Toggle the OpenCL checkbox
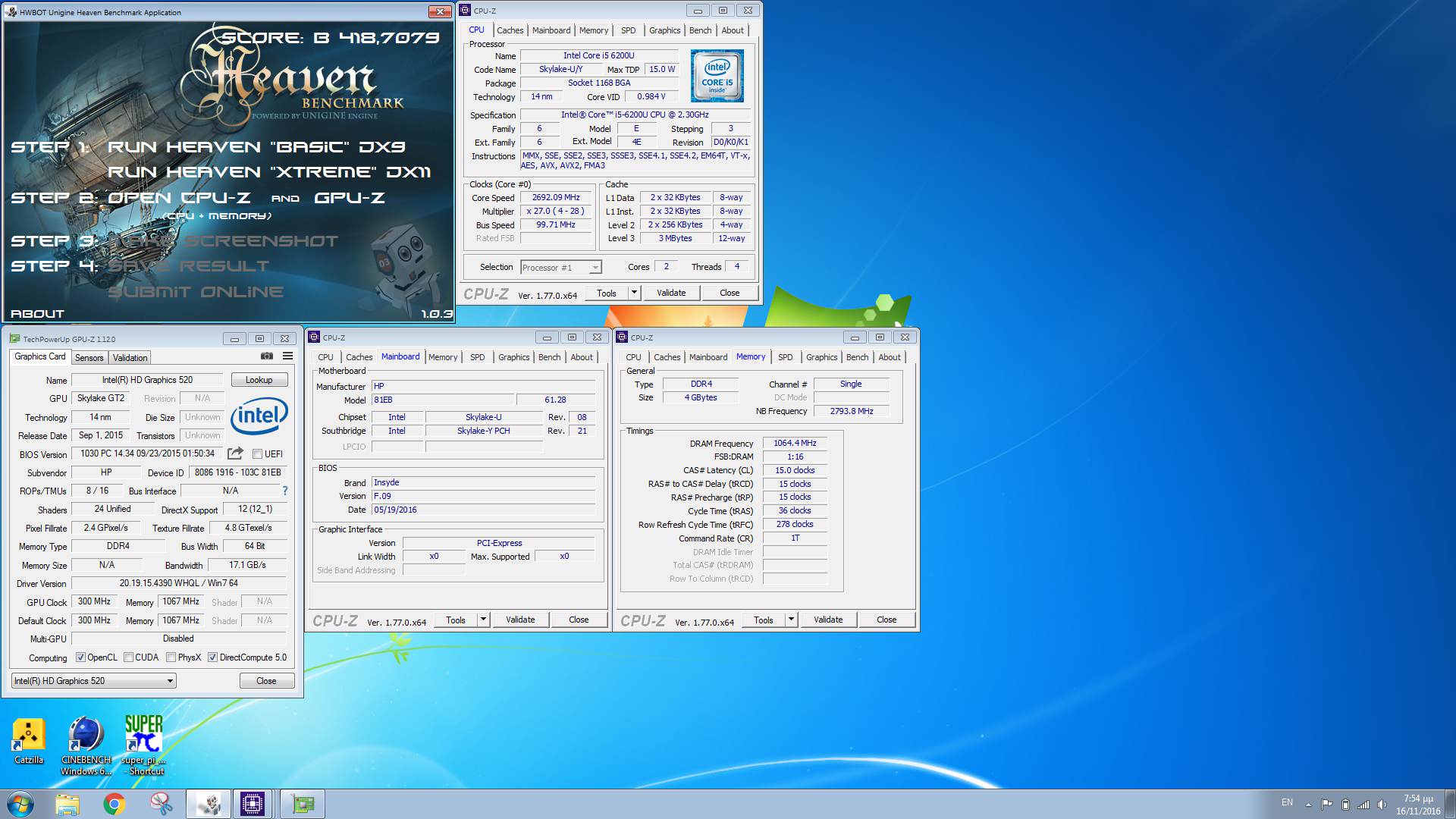This screenshot has height=819, width=1456. tap(80, 657)
